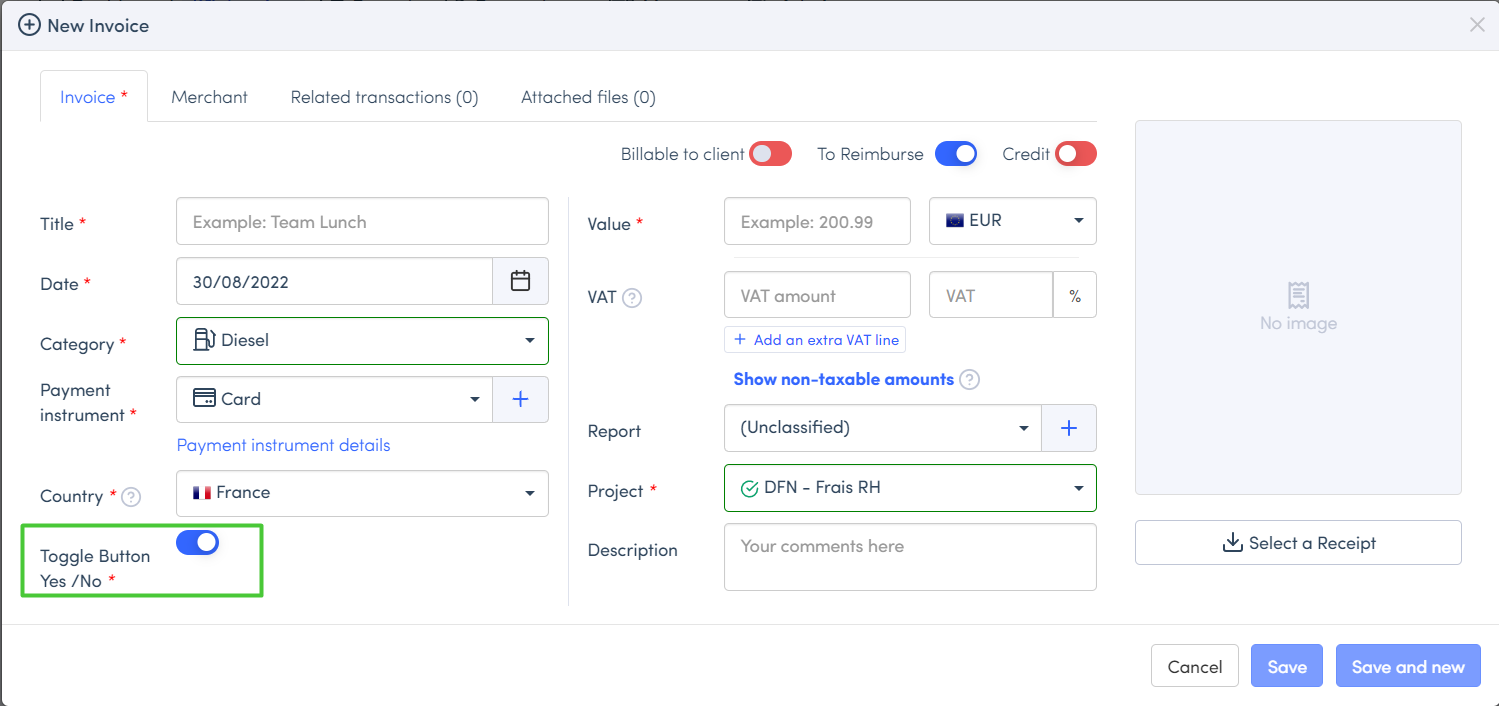
Task: Open the Project dropdown DFN - Frais RH
Action: pyautogui.click(x=909, y=488)
